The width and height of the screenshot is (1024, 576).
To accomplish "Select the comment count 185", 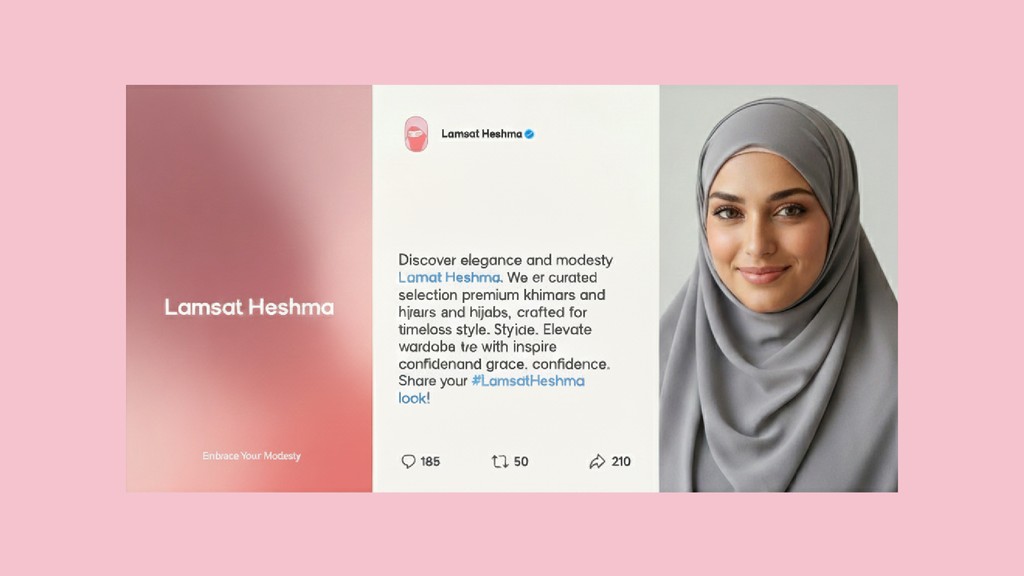I will [x=430, y=462].
